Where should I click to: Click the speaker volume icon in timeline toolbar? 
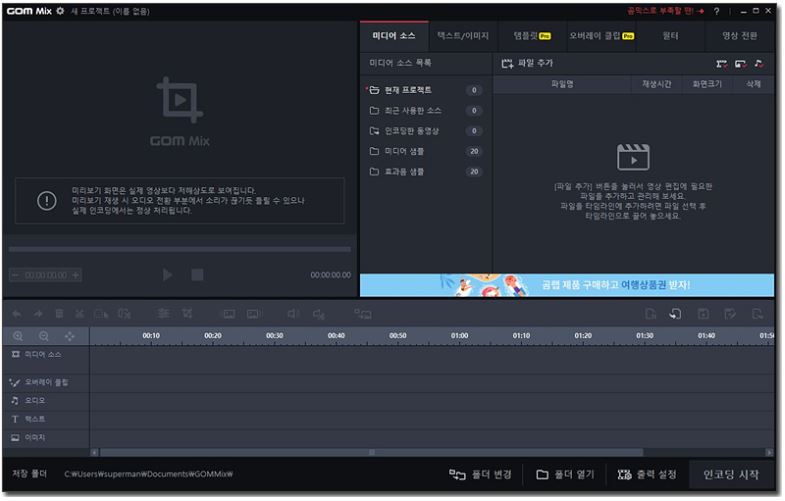click(x=293, y=314)
